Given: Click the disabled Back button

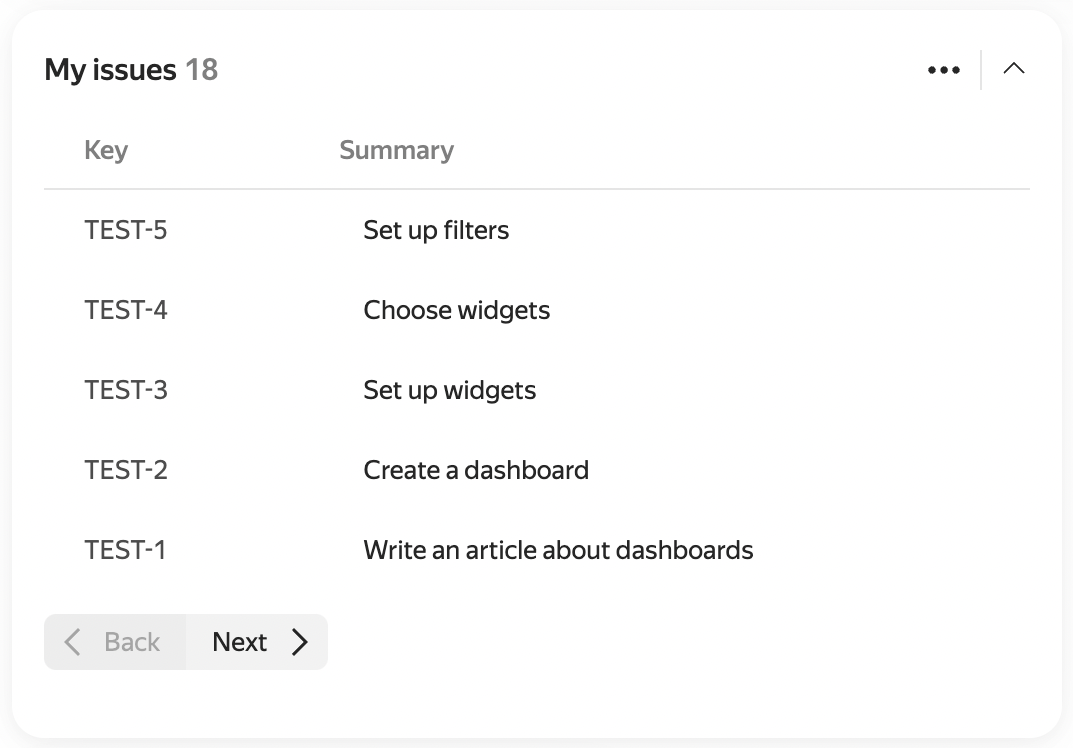Looking at the screenshot, I should pos(115,642).
